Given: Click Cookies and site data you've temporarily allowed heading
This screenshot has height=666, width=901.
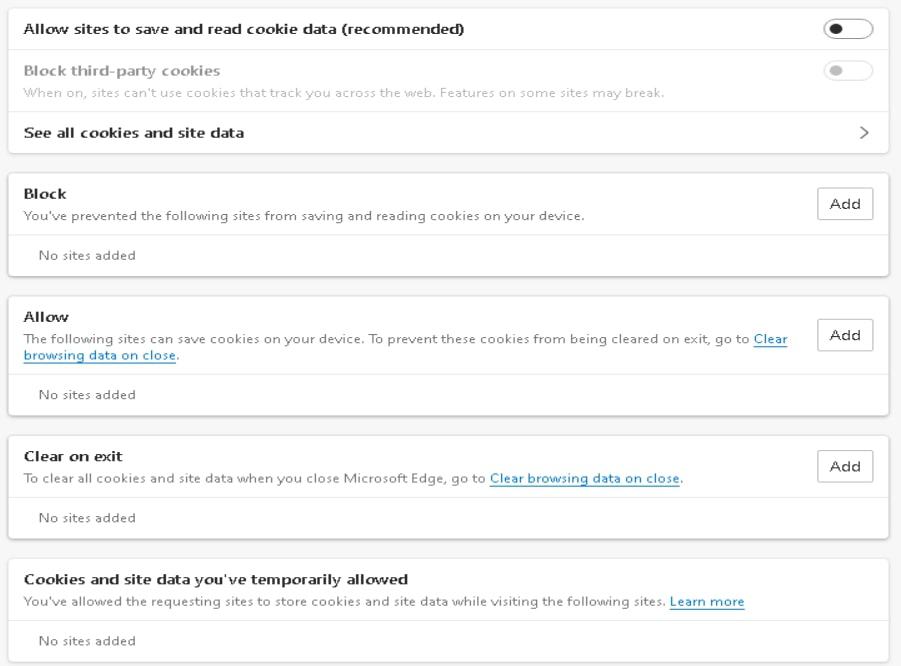Looking at the screenshot, I should point(215,579).
